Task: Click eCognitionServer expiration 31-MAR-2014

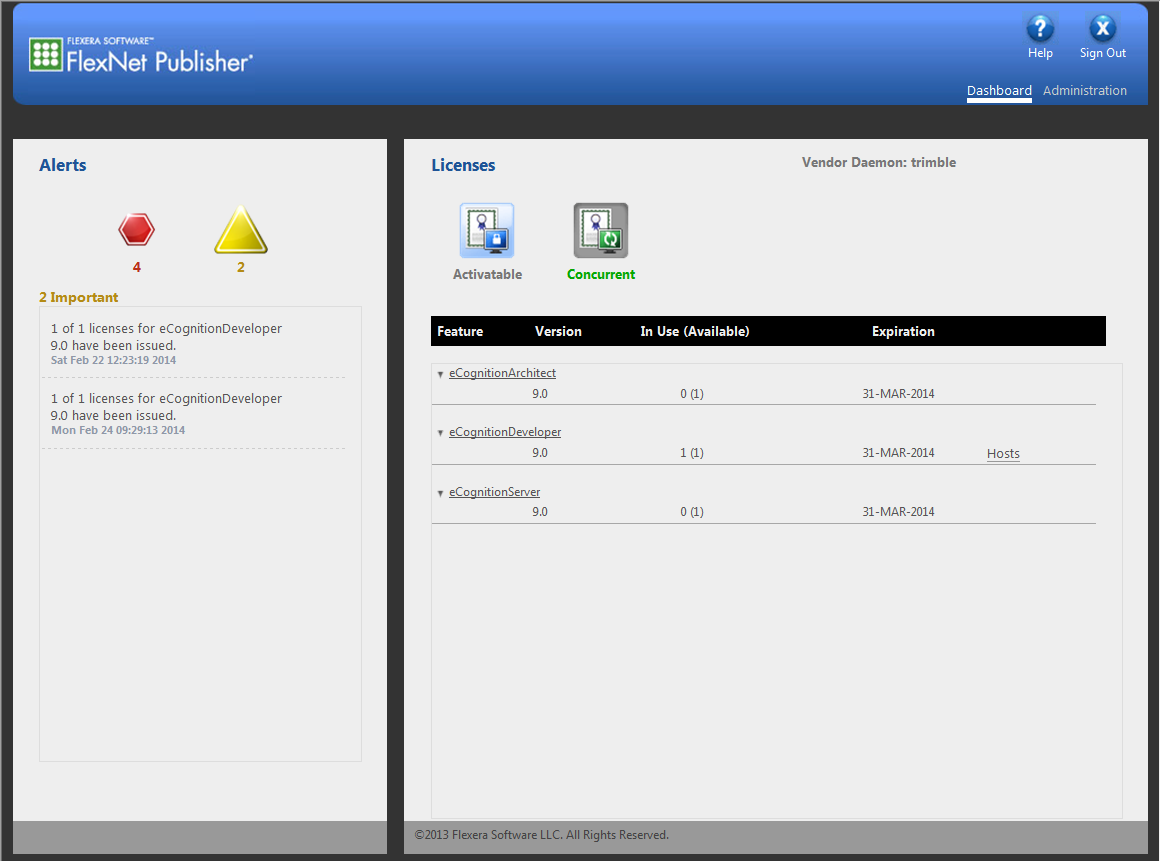Action: [898, 512]
